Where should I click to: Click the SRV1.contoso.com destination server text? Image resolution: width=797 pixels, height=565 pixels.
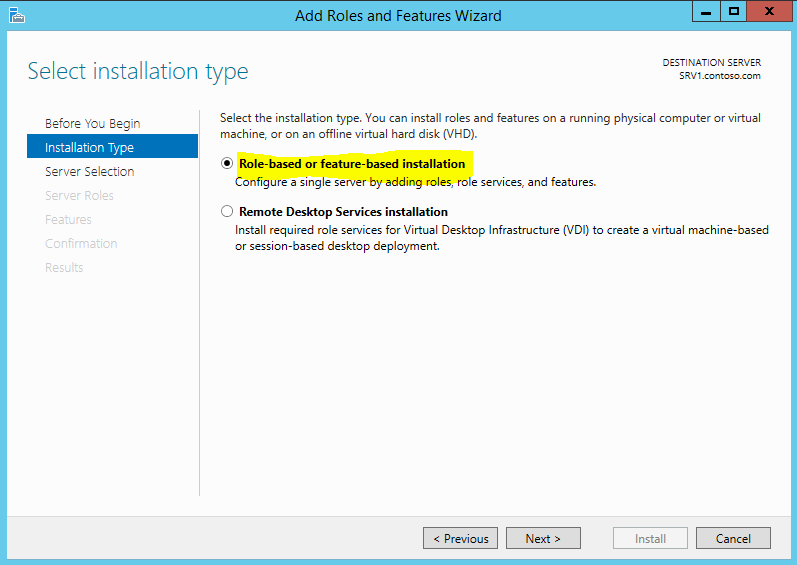point(720,76)
